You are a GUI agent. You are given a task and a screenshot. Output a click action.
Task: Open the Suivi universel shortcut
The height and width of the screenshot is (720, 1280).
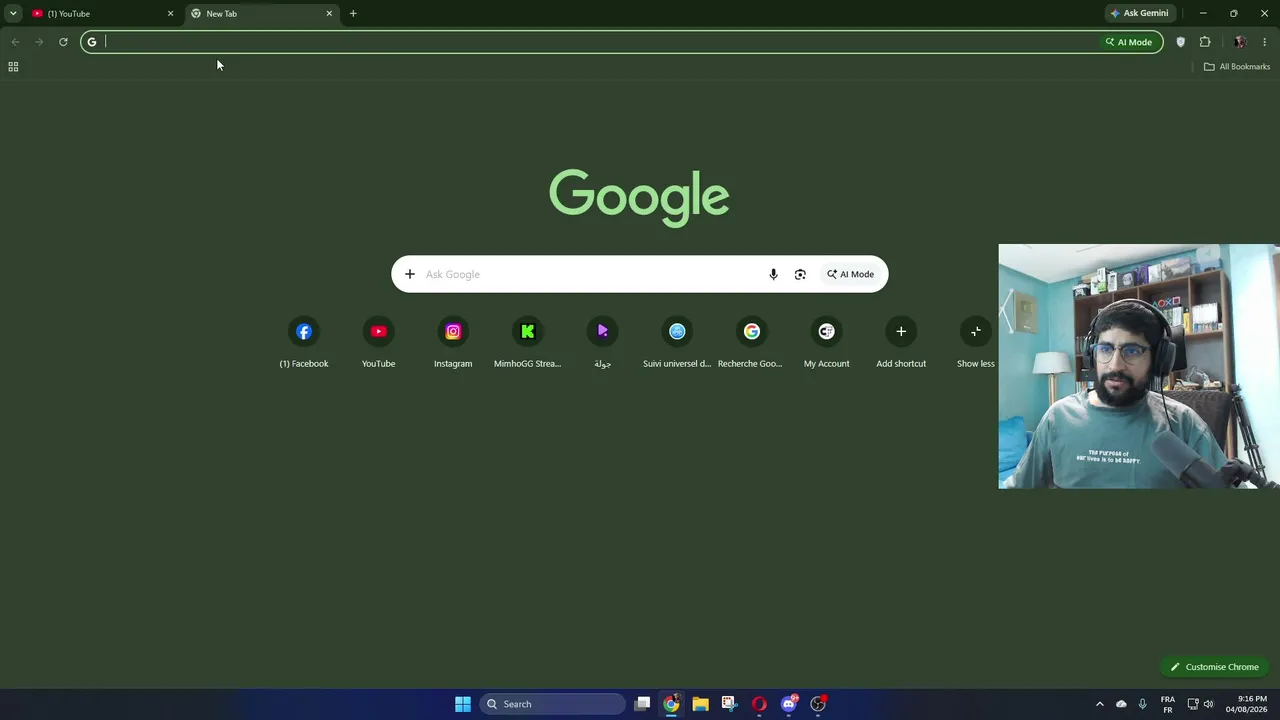click(677, 343)
